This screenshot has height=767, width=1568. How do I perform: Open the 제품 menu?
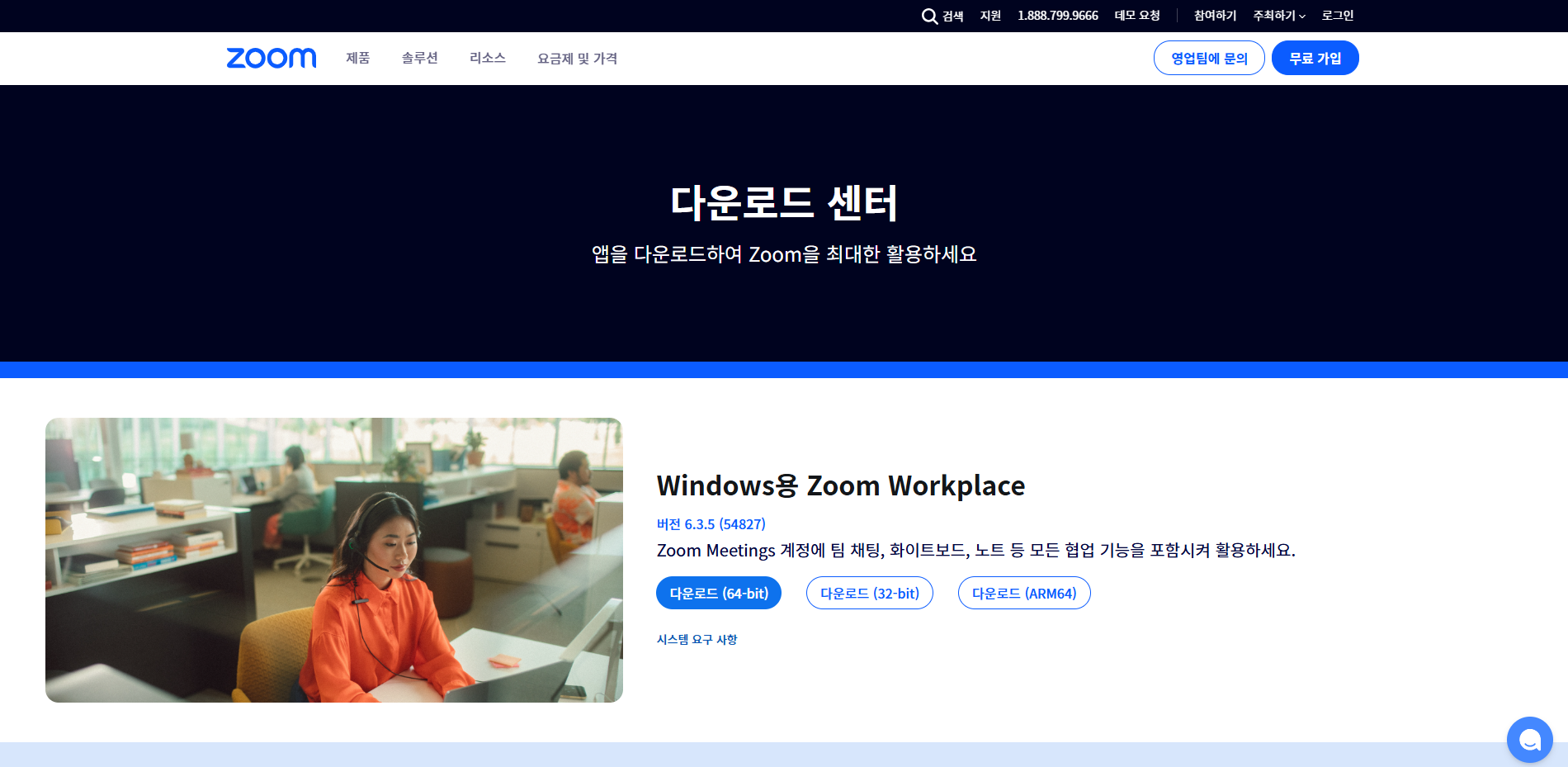pyautogui.click(x=357, y=58)
